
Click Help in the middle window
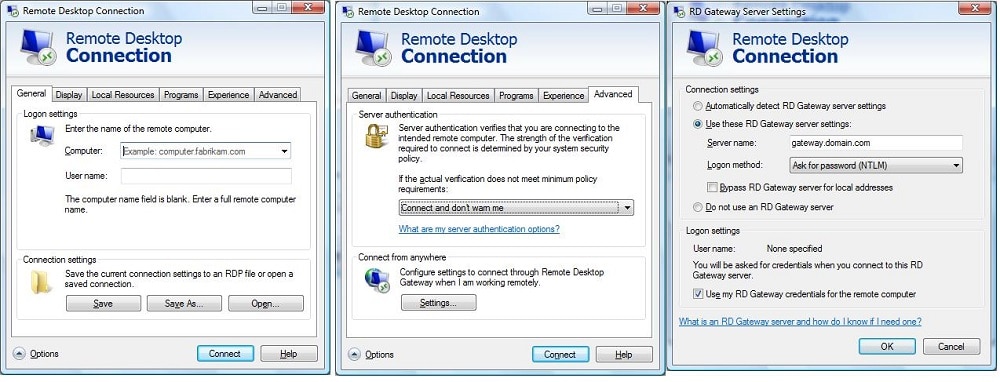(624, 355)
